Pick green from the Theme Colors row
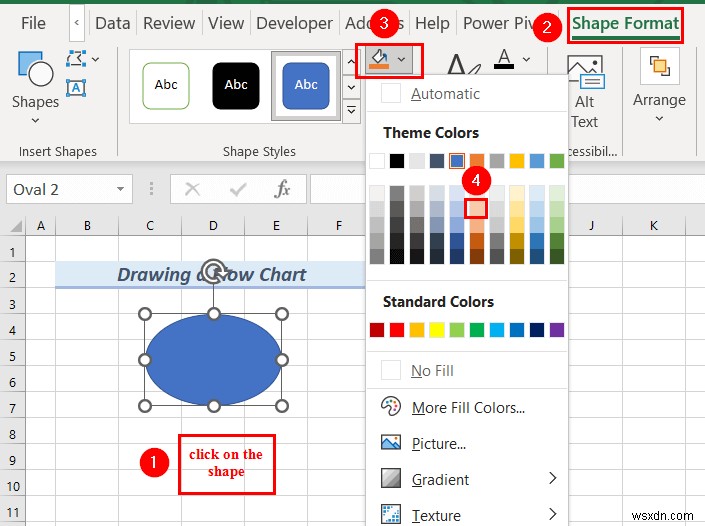 click(x=557, y=160)
